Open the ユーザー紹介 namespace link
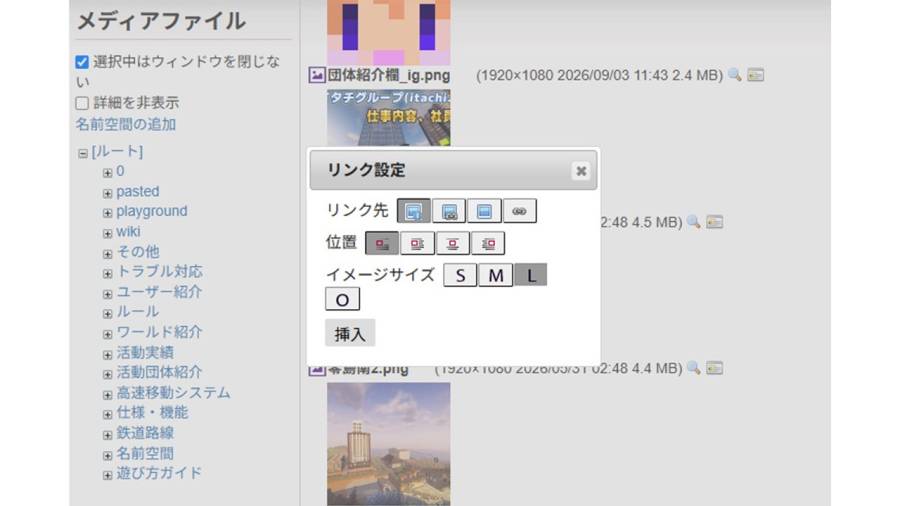Screen dimensions: 900x506 pyautogui.click(x=159, y=291)
